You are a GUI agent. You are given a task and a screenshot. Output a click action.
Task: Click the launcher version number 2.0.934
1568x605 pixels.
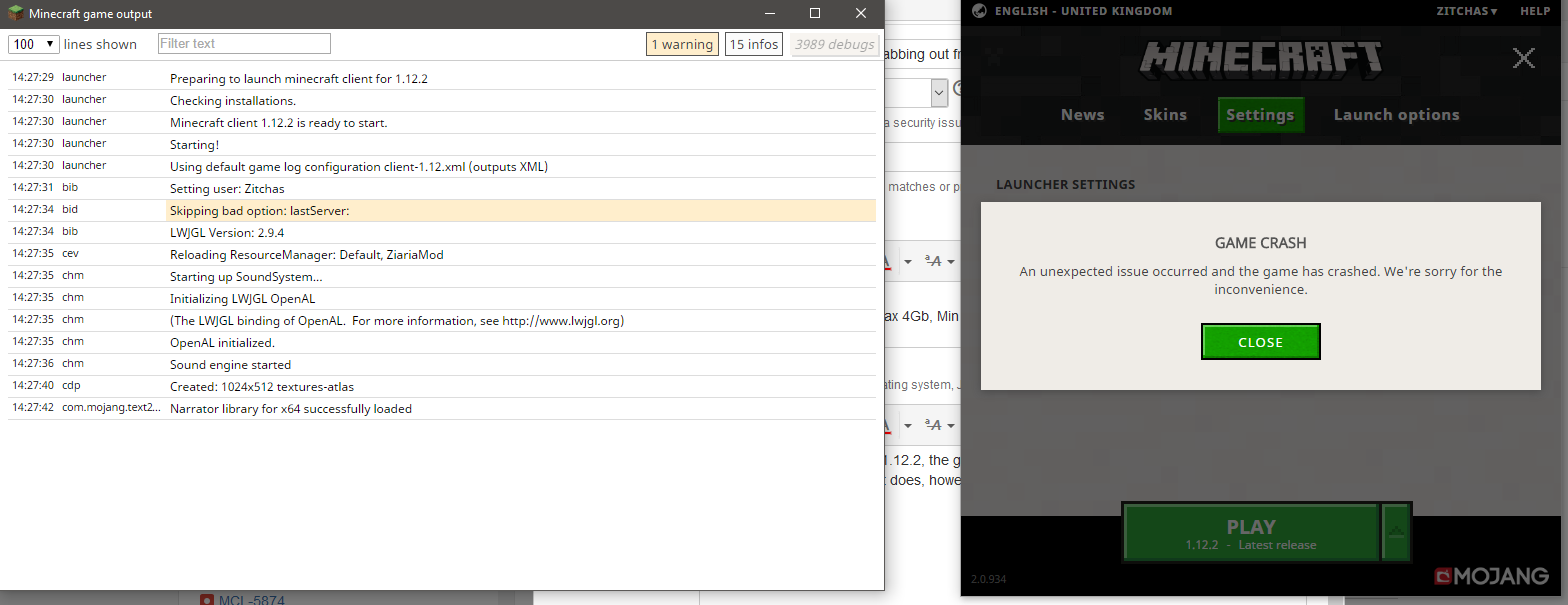[990, 579]
